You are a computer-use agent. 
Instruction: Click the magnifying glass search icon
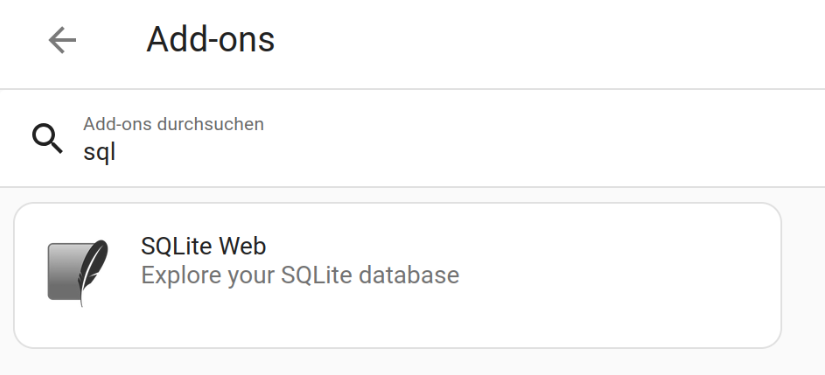[x=47, y=139]
